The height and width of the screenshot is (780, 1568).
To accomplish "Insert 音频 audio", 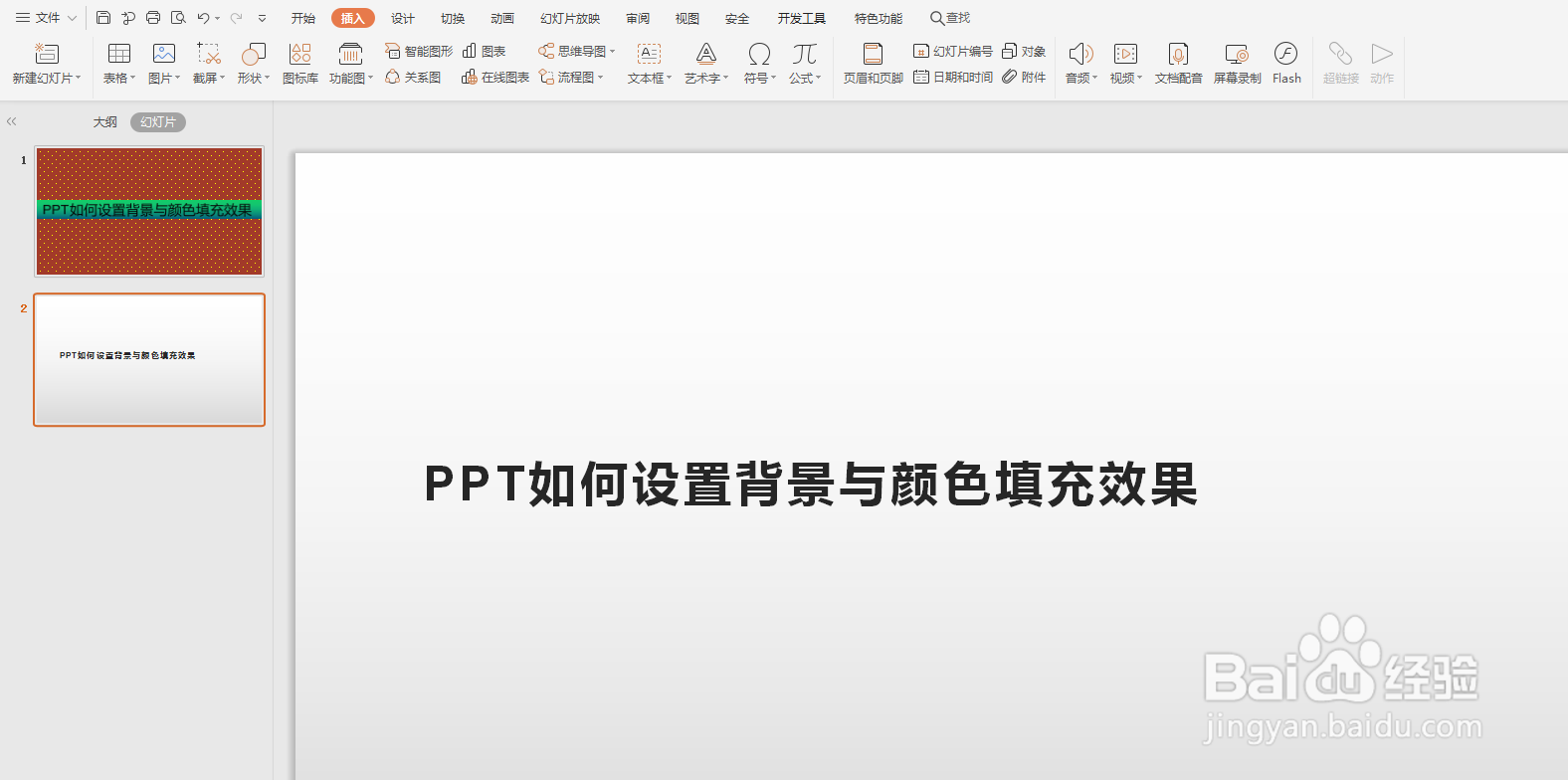I will [x=1081, y=63].
